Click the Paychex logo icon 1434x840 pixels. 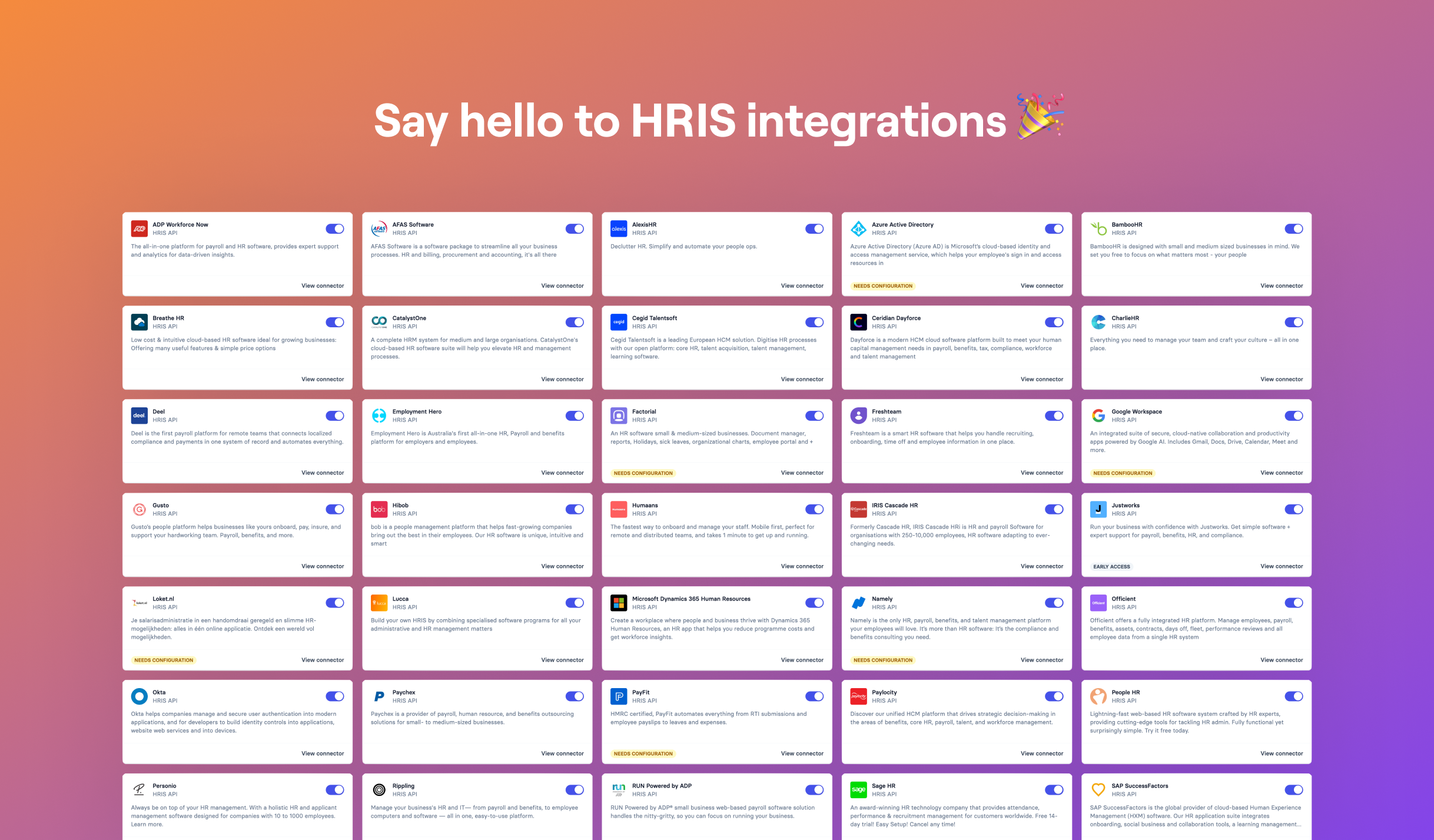[379, 696]
